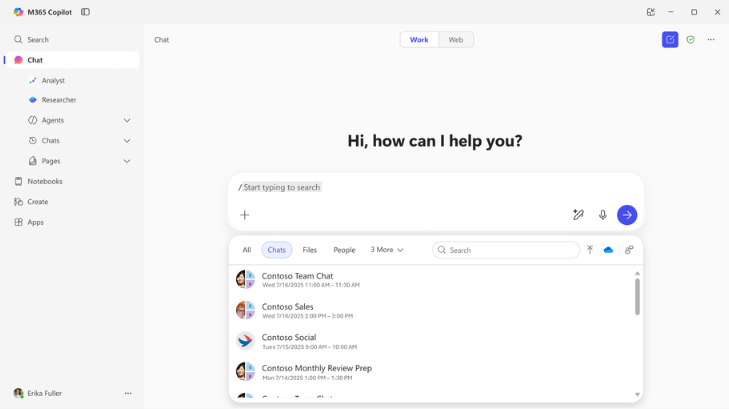Select the Contoso Social chat

432,341
